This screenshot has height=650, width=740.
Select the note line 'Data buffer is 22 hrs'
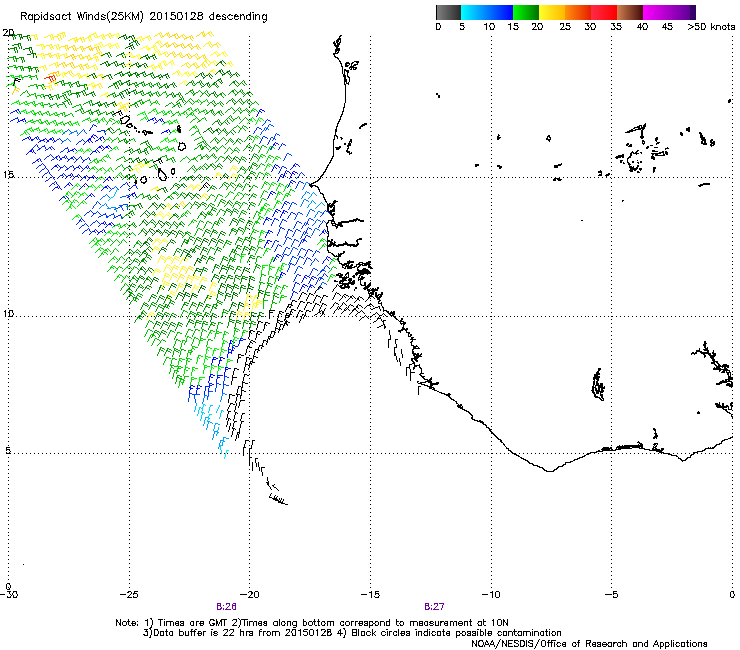coord(202,633)
